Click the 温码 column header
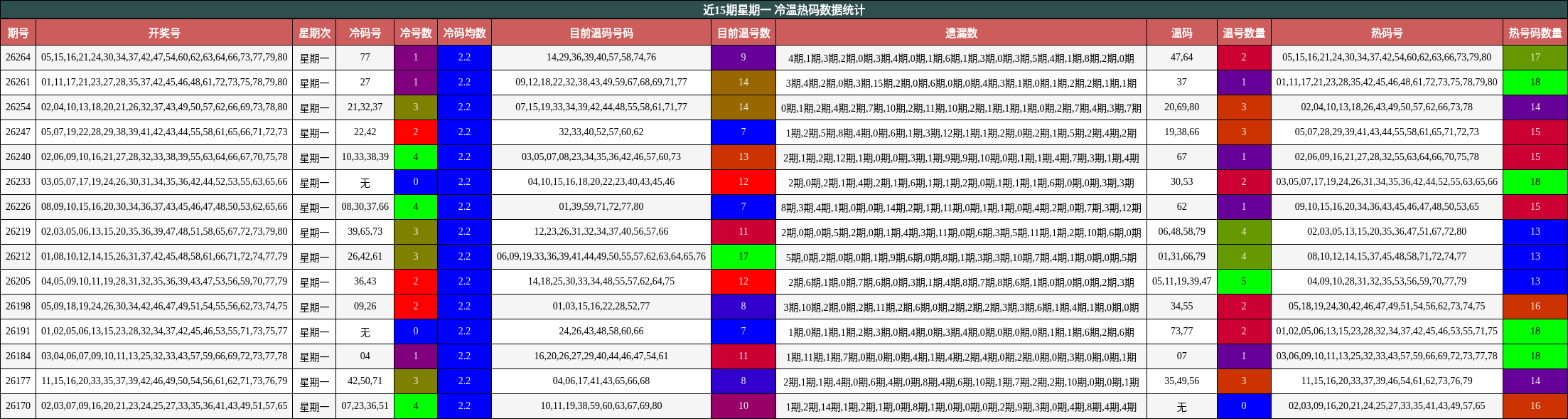The image size is (1568, 419). point(1182,33)
